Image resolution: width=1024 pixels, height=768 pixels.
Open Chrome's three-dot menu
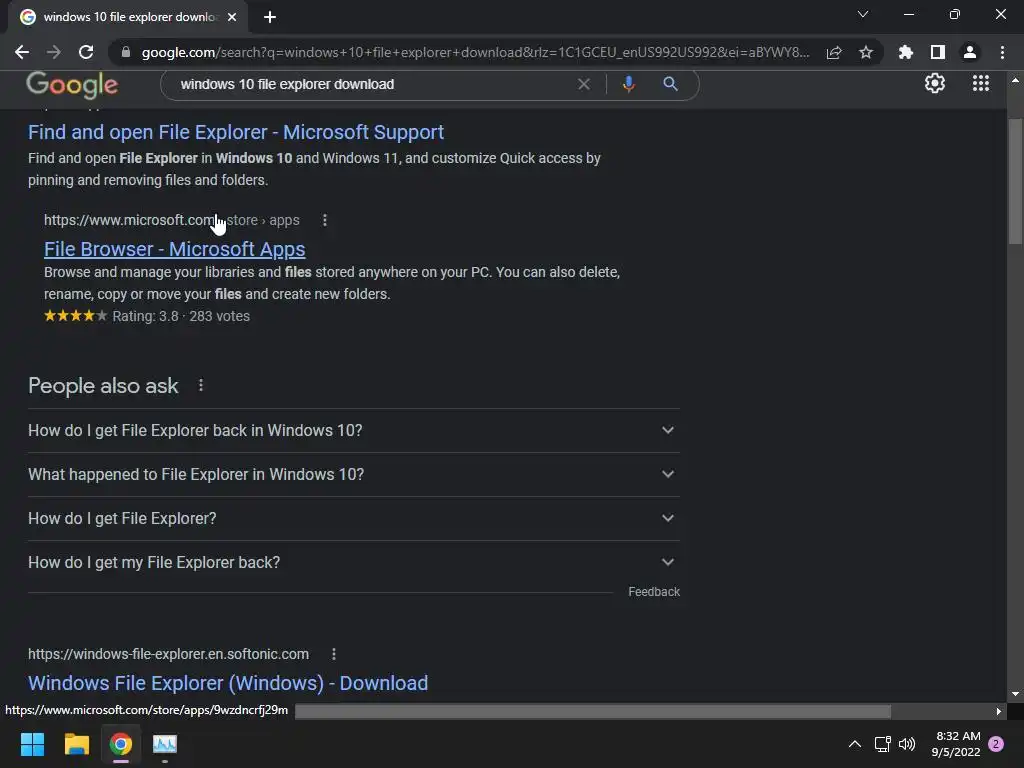(1002, 52)
